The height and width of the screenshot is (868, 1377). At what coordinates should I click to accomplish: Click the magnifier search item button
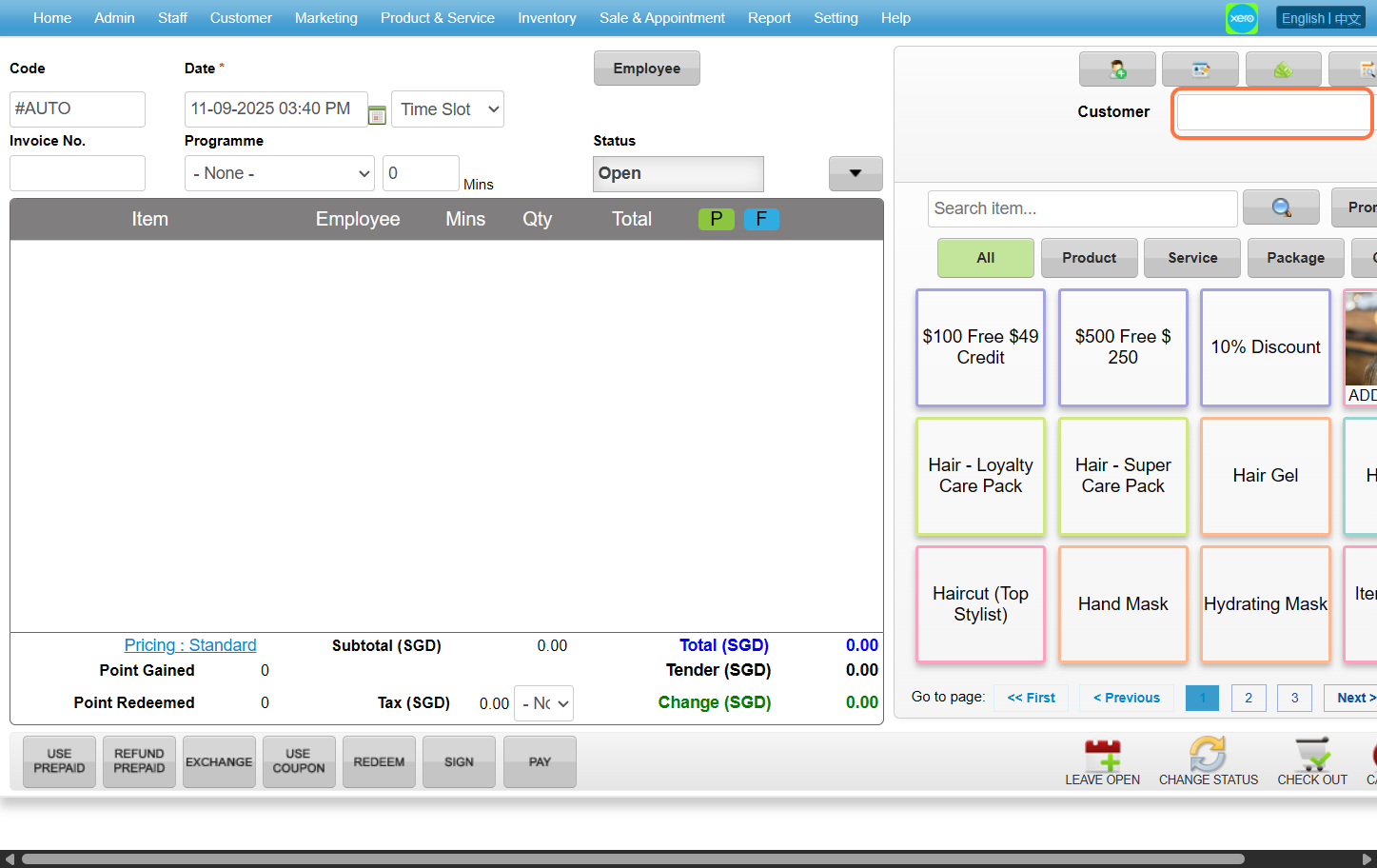pyautogui.click(x=1281, y=207)
